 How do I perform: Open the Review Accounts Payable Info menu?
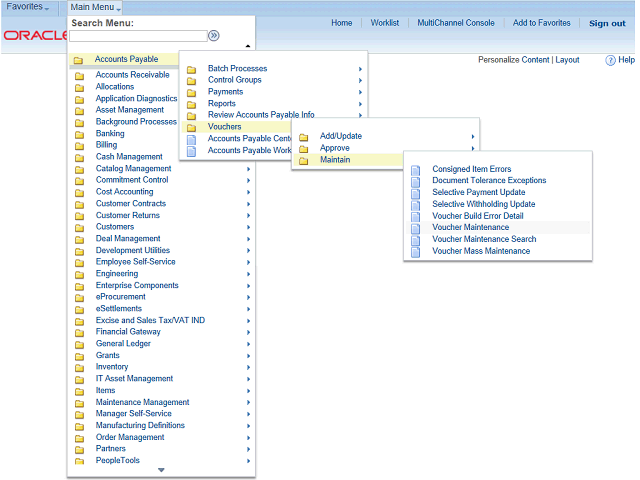click(x=261, y=115)
